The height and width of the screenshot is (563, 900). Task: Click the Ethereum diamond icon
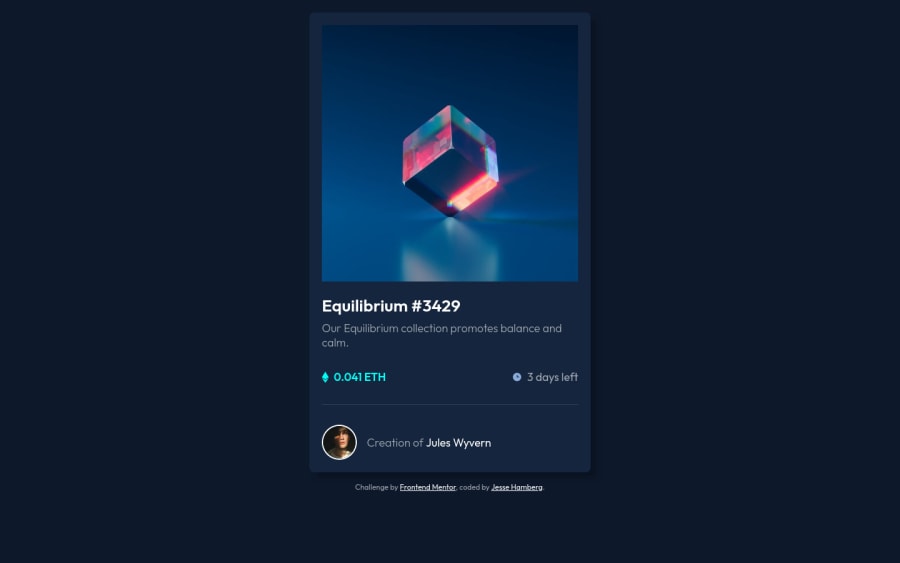pos(325,377)
